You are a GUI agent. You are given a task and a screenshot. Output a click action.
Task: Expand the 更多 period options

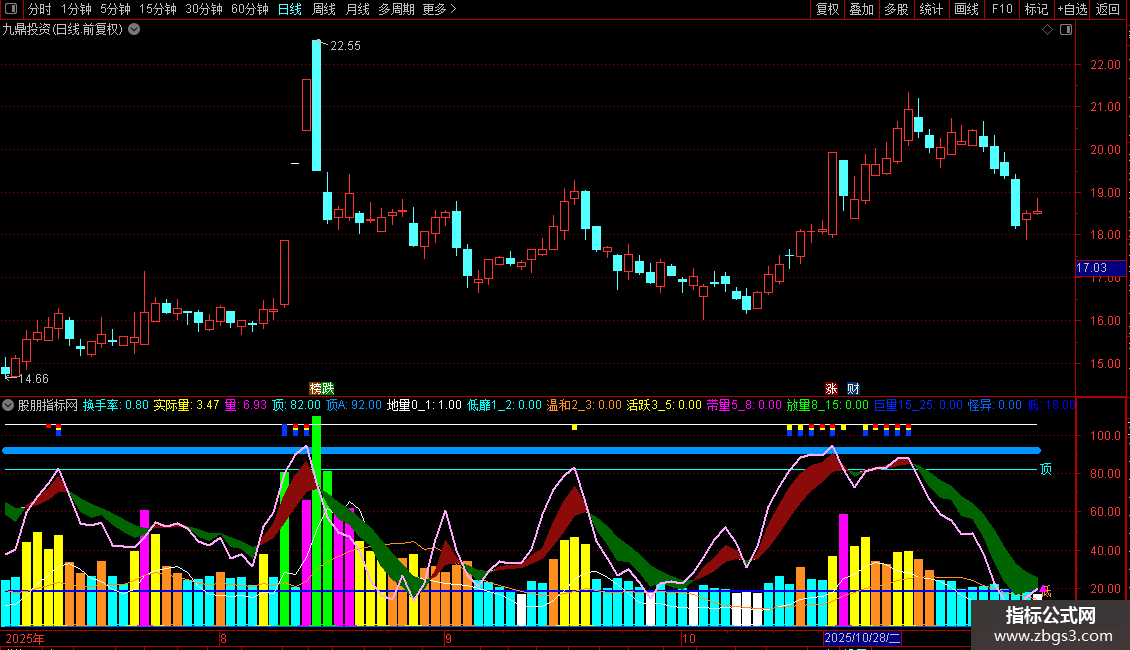439,9
